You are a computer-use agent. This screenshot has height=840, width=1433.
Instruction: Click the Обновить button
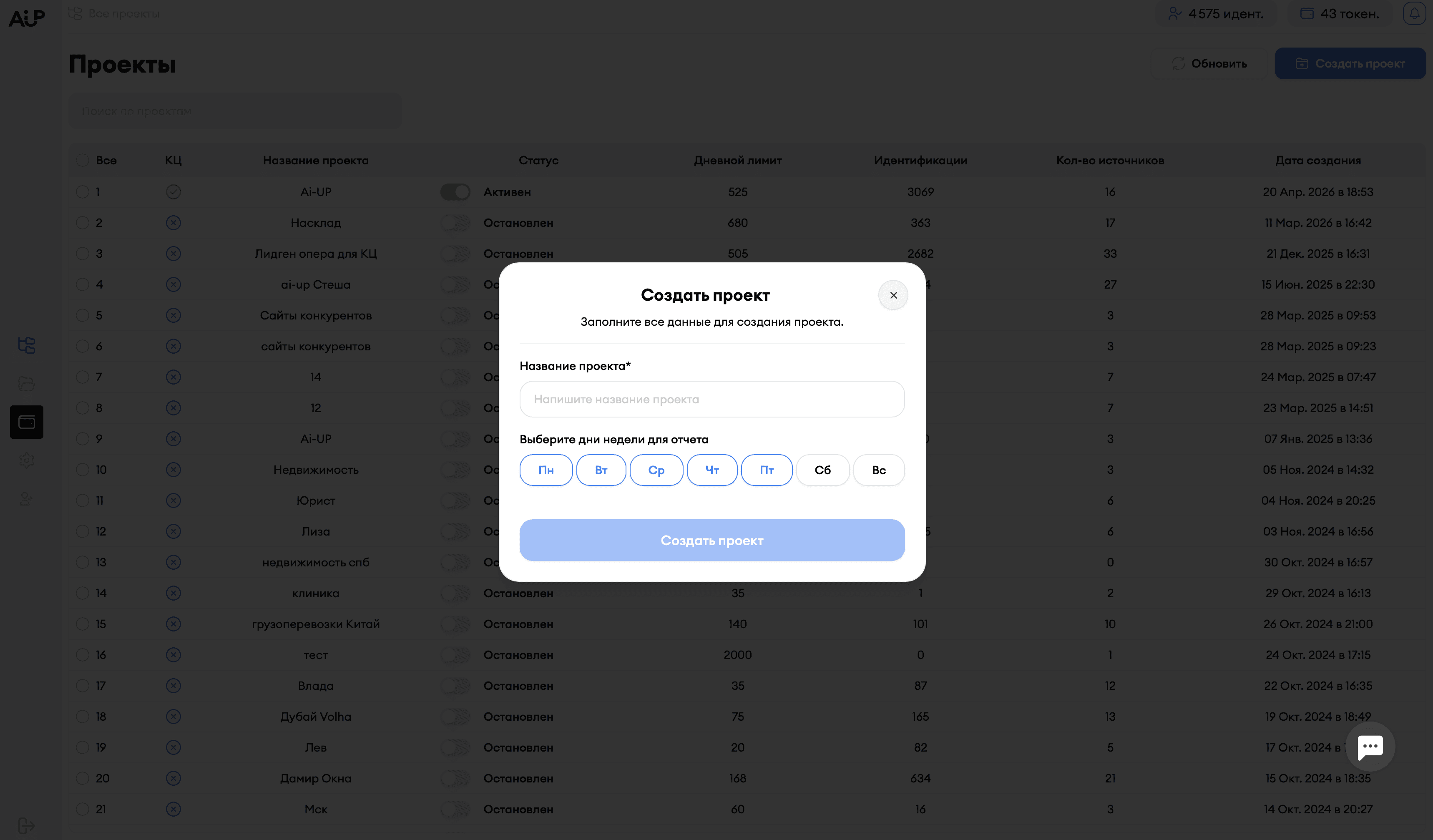tap(1209, 63)
